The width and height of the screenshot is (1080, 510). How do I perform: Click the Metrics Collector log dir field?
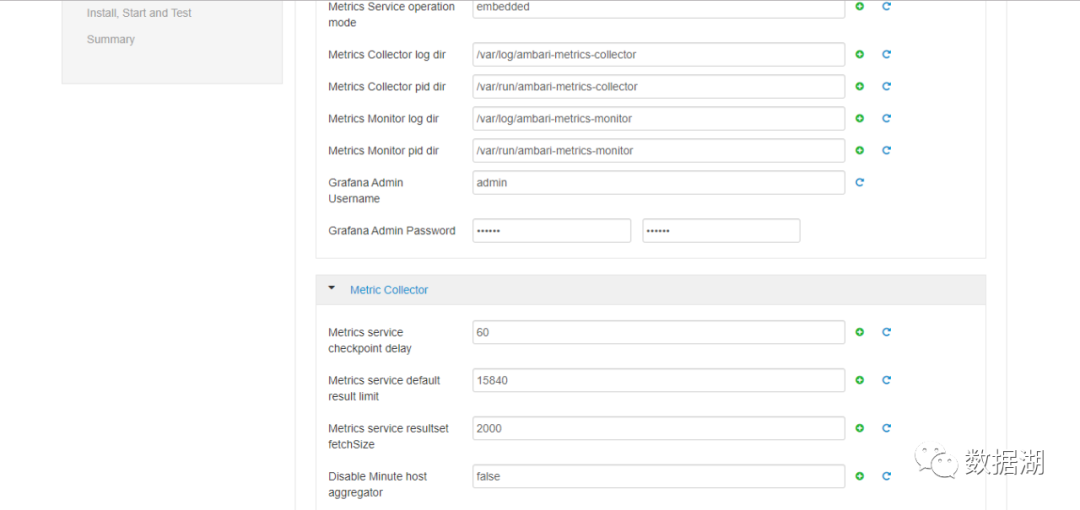658,55
